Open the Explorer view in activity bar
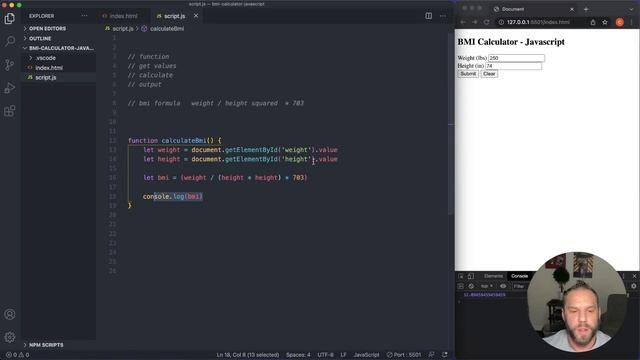The height and width of the screenshot is (360, 640). coord(10,18)
